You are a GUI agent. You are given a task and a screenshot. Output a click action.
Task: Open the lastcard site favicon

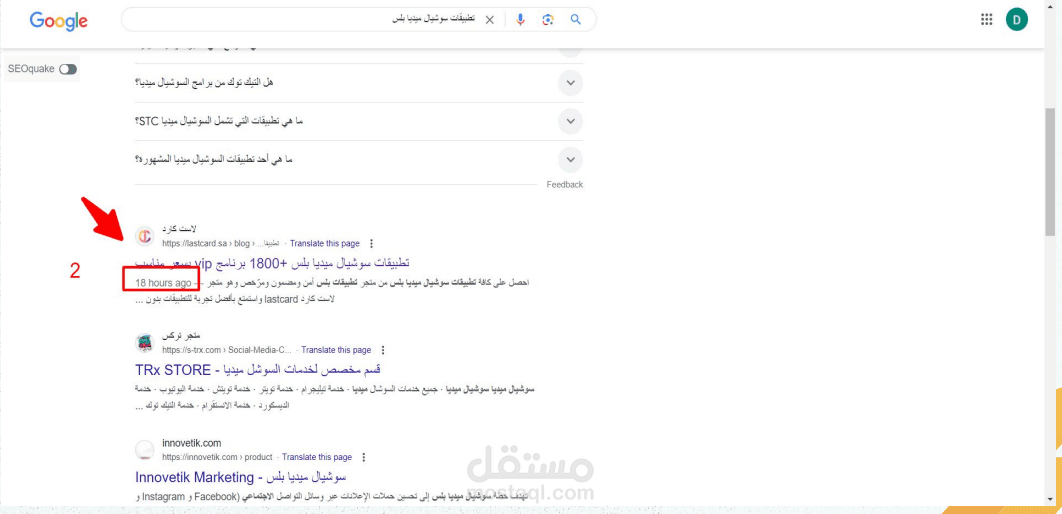coord(144,236)
